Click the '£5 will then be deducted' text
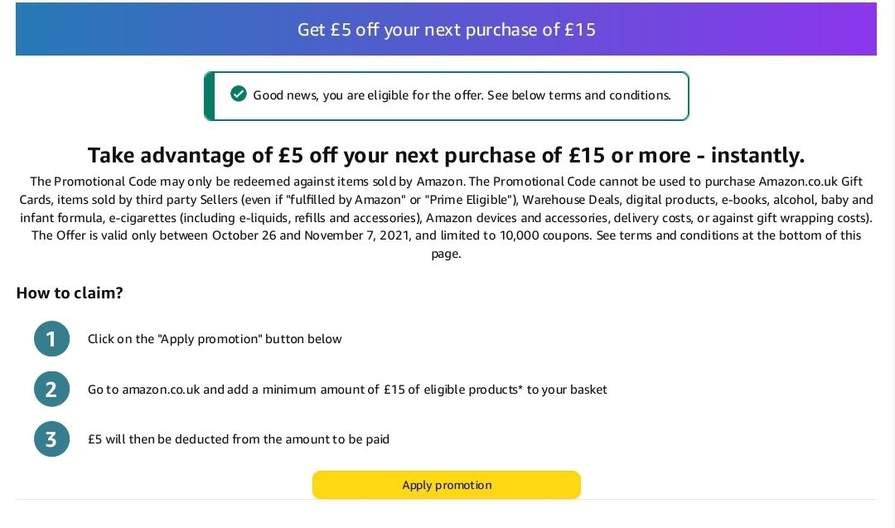895x528 pixels. click(x=238, y=439)
